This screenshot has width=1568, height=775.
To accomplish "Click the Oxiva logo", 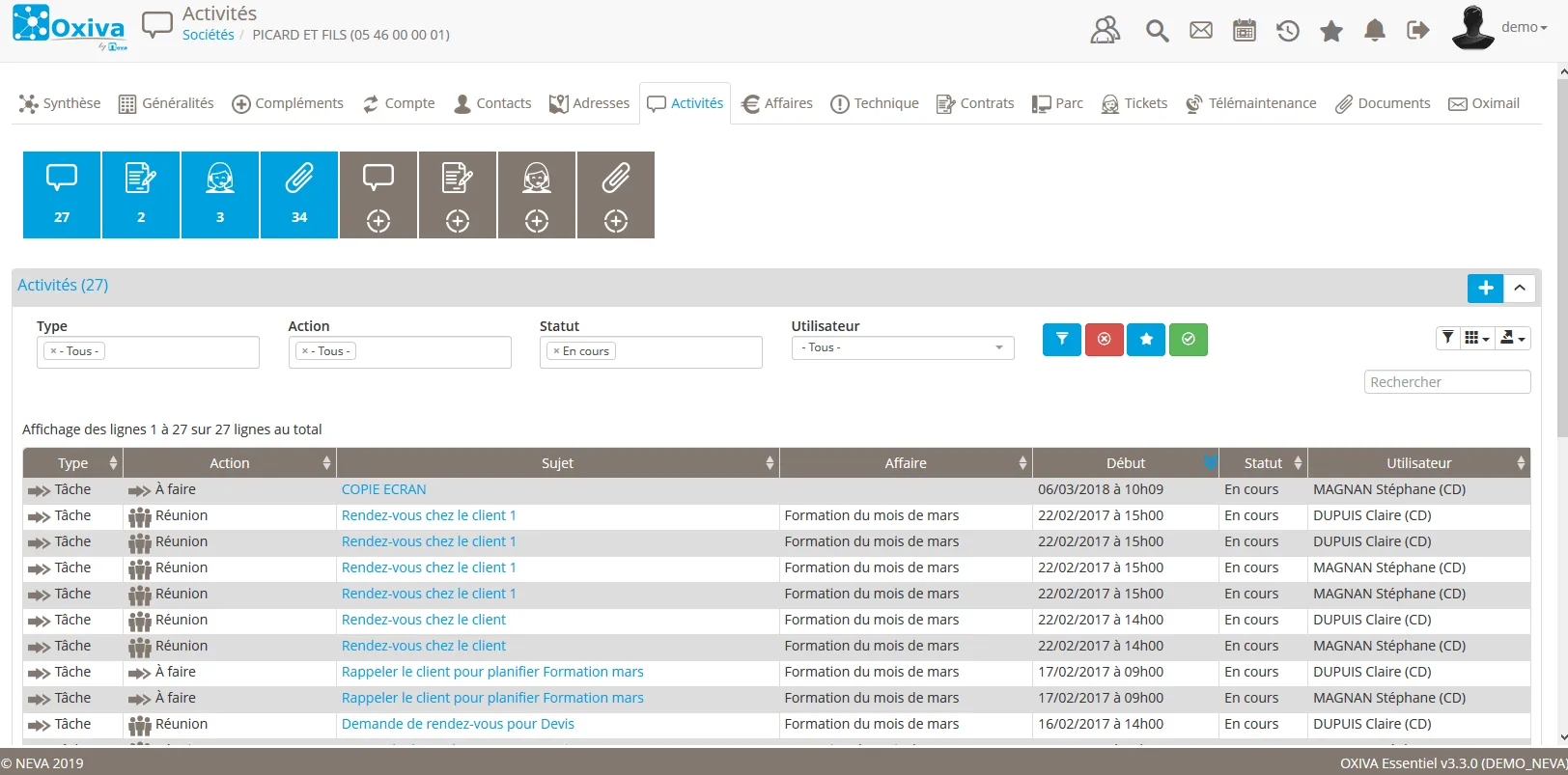I will 70,28.
